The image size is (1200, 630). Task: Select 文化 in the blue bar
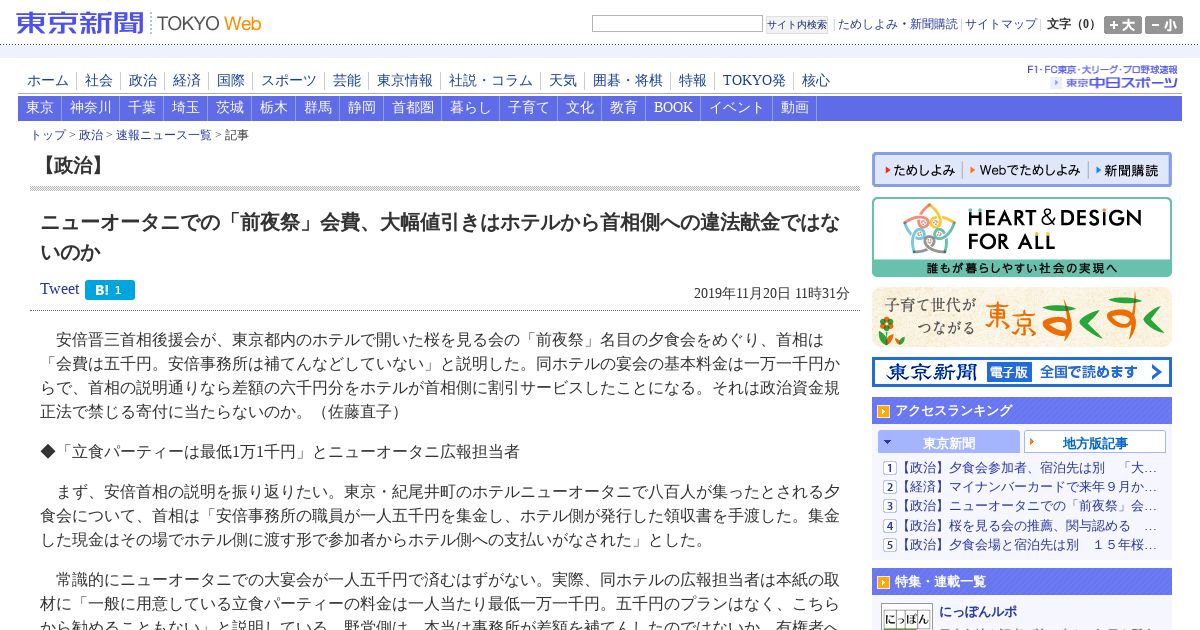click(580, 108)
